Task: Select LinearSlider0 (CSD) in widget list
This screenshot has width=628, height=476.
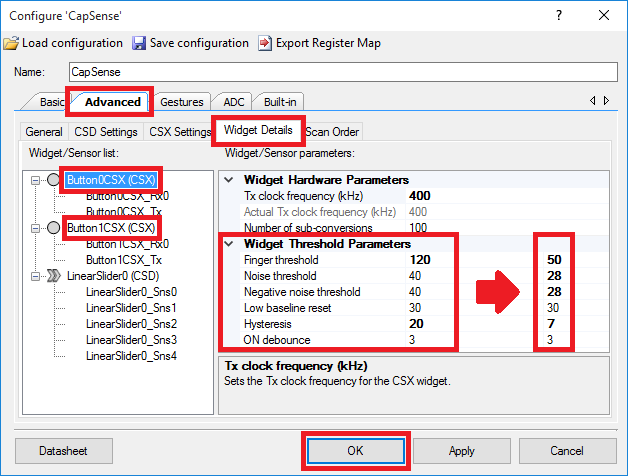Action: (x=113, y=276)
